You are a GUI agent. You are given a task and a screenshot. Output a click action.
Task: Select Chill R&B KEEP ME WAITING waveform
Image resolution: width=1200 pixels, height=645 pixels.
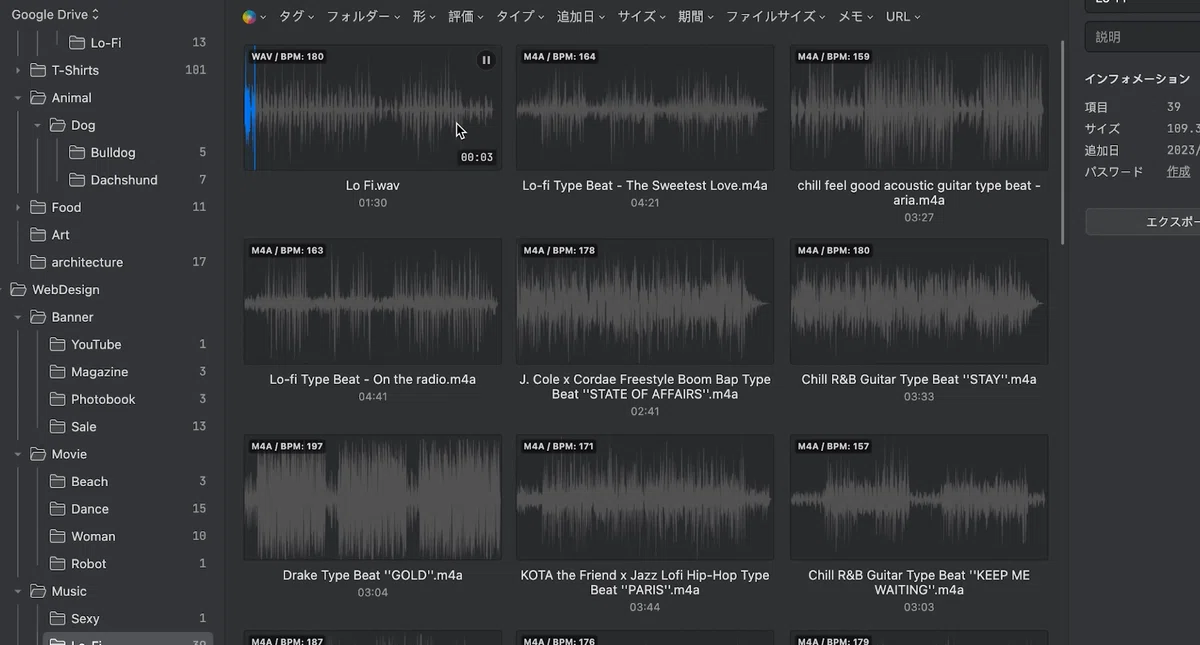tap(919, 497)
